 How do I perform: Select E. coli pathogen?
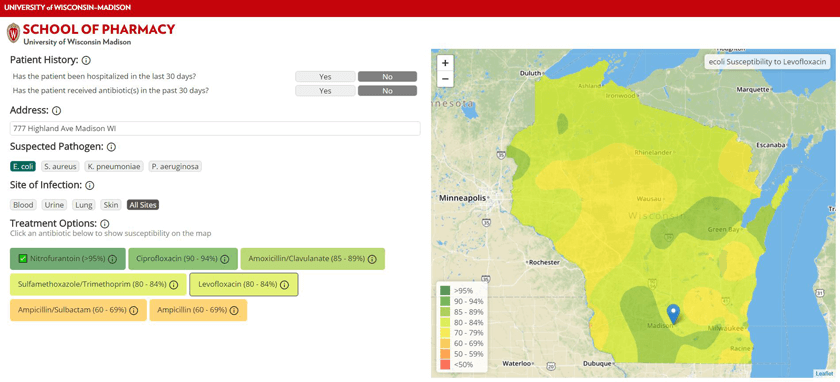tap(23, 167)
